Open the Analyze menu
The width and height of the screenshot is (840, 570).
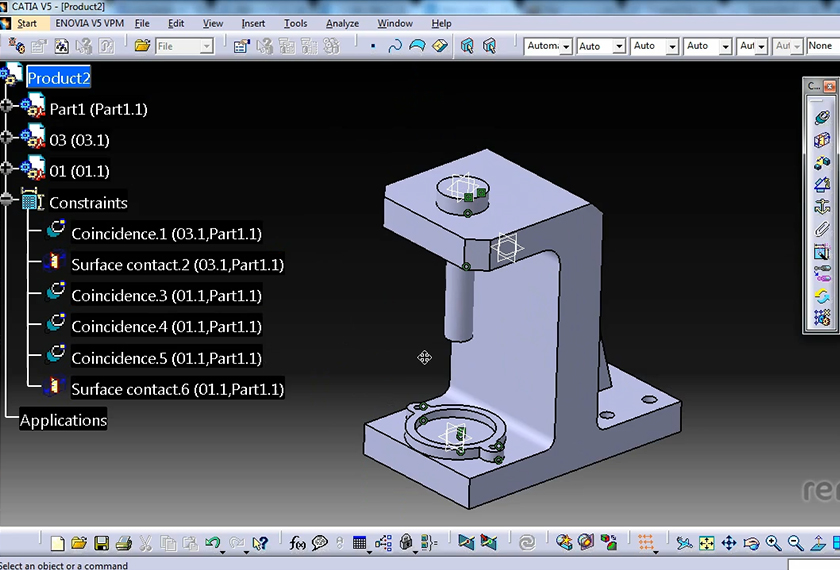click(x=342, y=23)
